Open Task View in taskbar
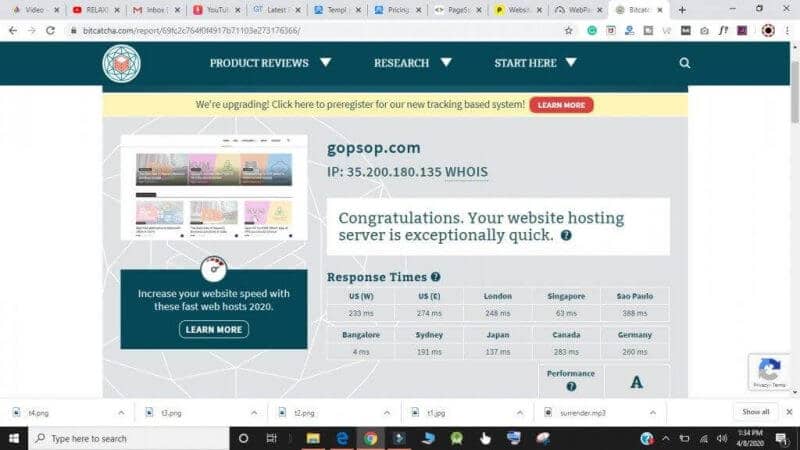The height and width of the screenshot is (450, 800). coord(271,438)
